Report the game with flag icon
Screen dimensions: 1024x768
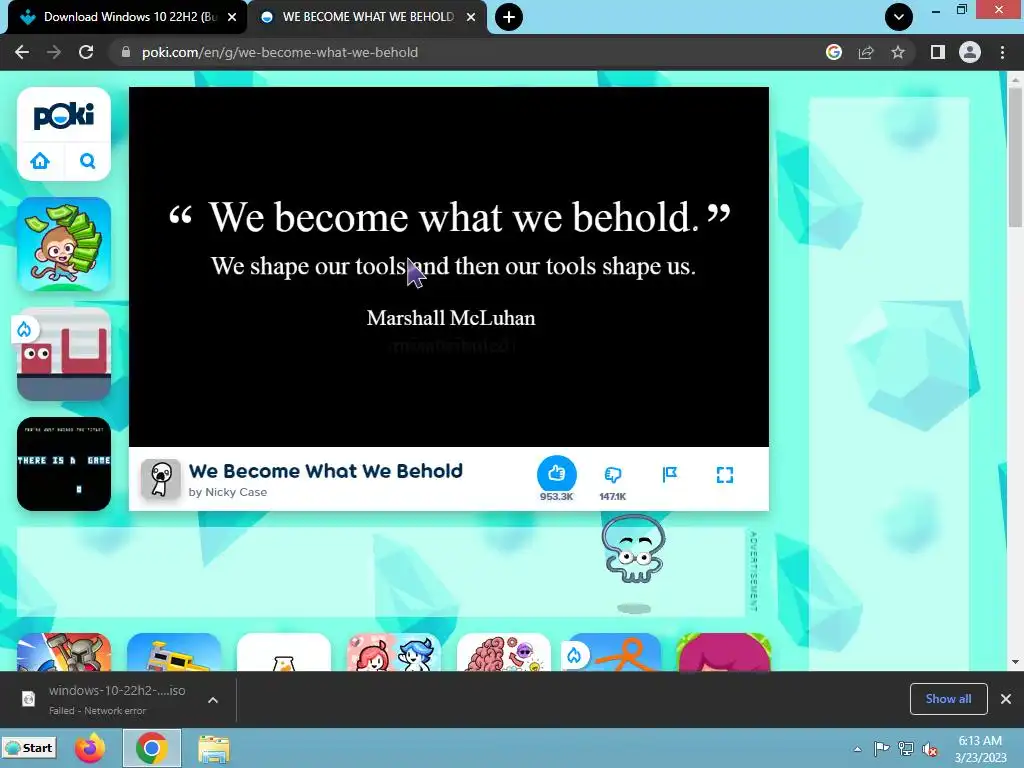pyautogui.click(x=669, y=474)
